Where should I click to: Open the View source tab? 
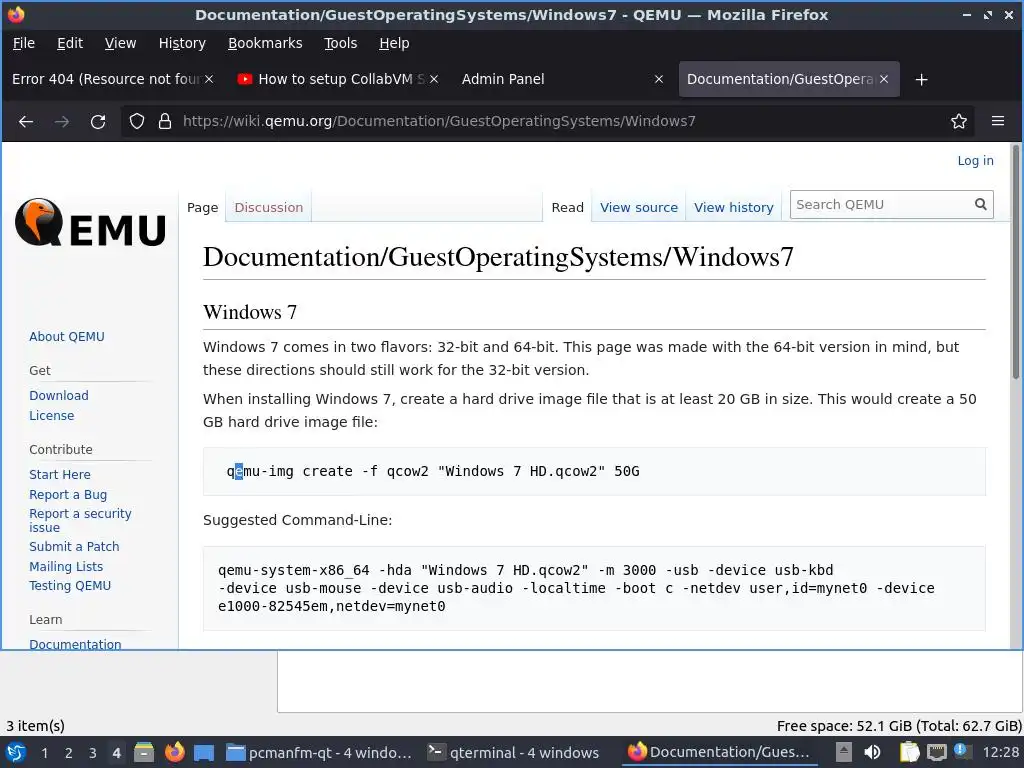pyautogui.click(x=639, y=208)
